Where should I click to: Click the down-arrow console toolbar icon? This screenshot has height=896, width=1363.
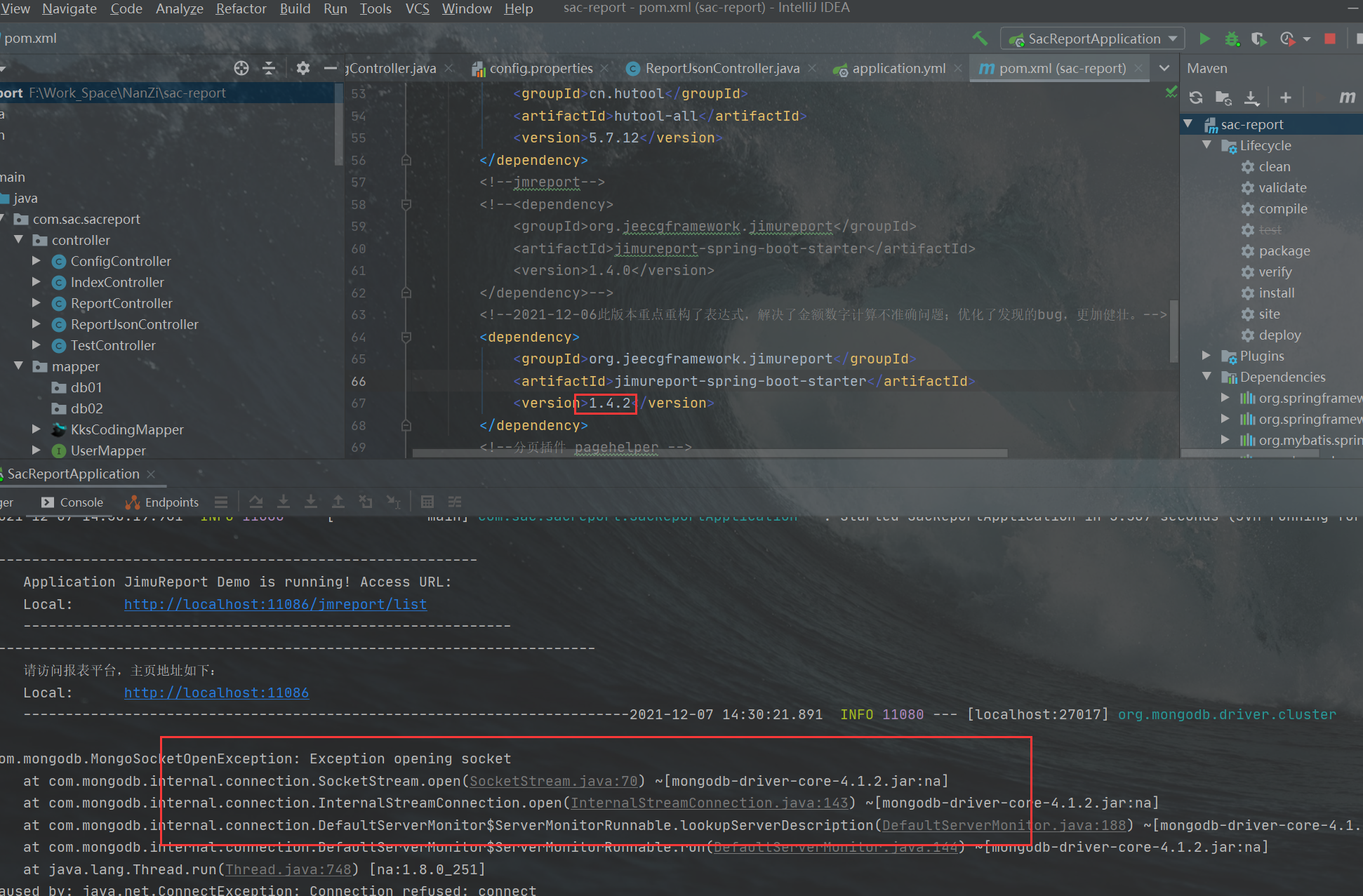(284, 502)
